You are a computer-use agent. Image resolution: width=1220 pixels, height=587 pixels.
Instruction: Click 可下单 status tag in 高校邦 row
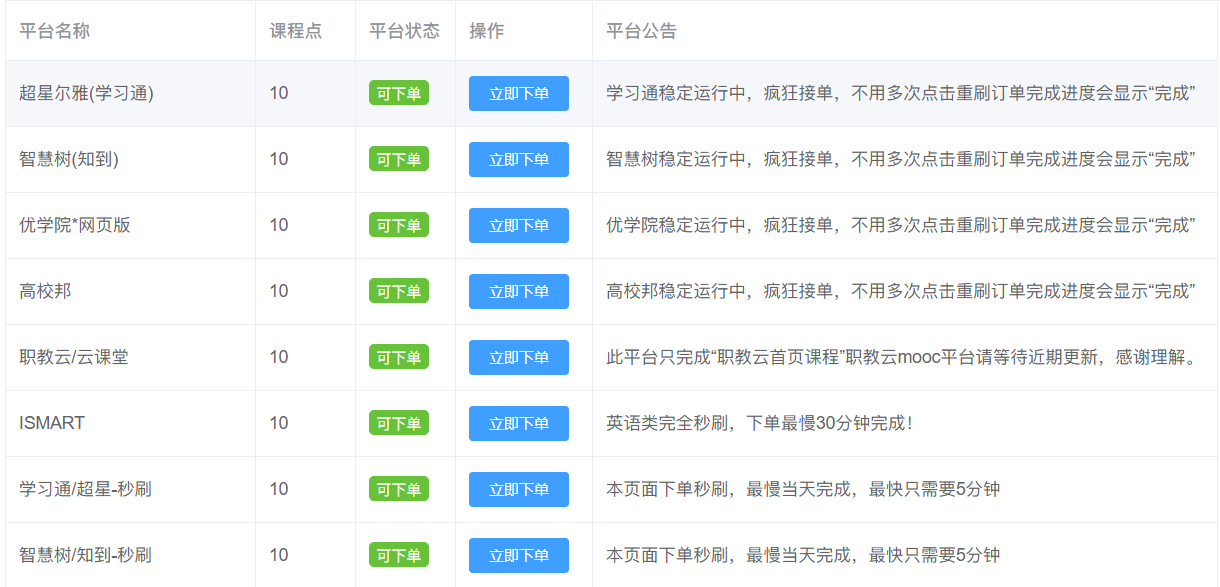pyautogui.click(x=399, y=291)
